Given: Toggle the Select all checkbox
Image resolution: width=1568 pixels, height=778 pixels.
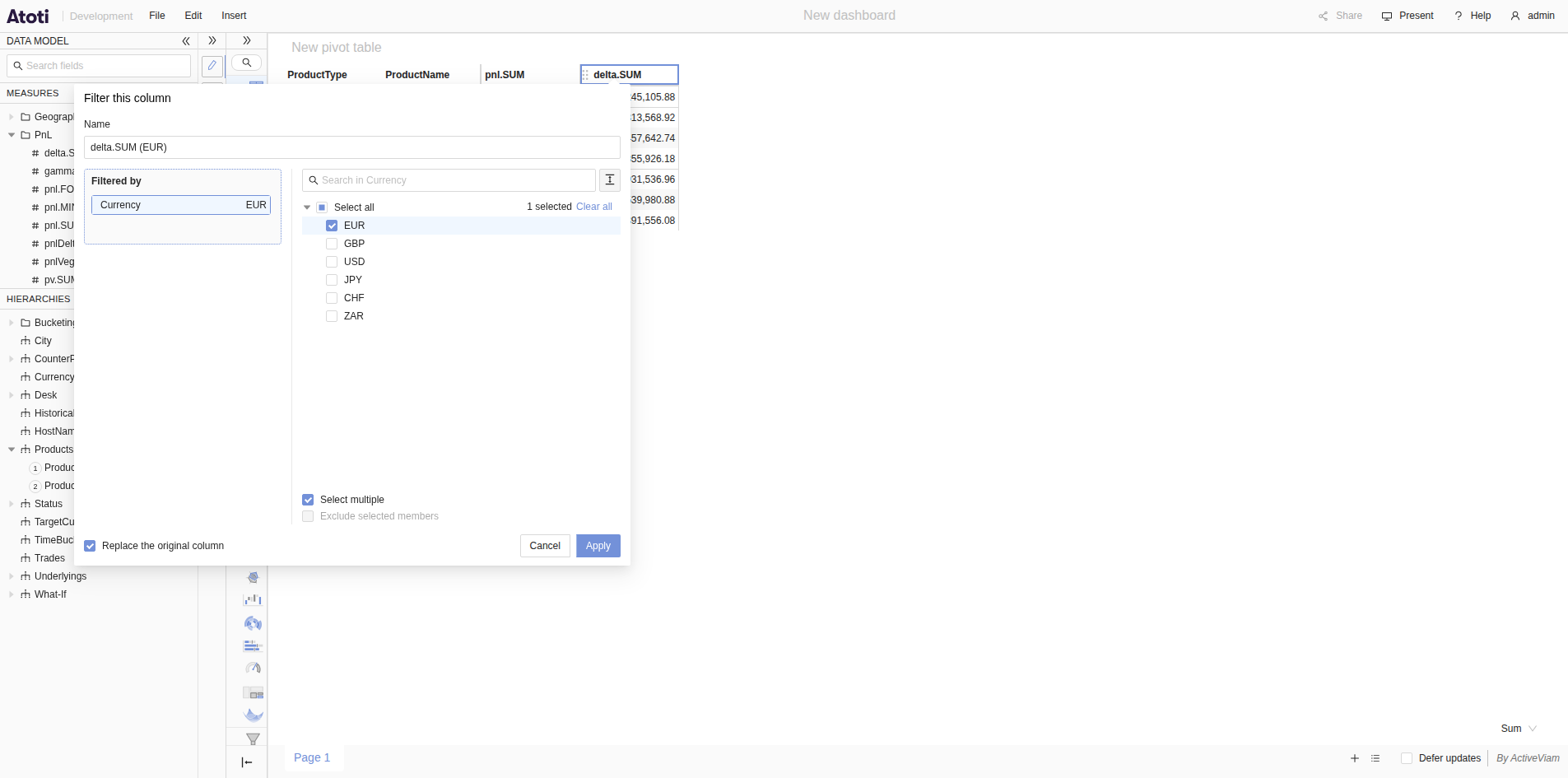Looking at the screenshot, I should [x=322, y=207].
